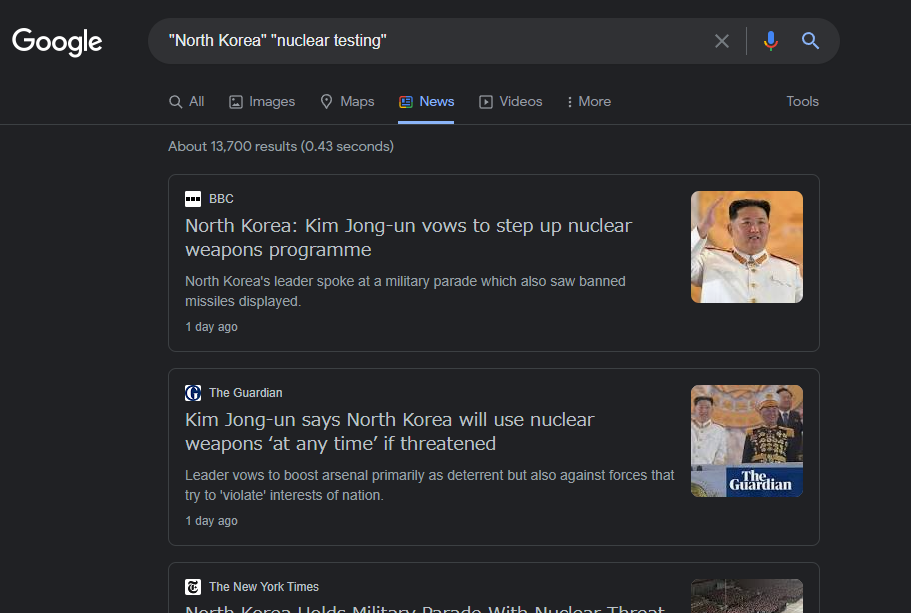The image size is (911, 613).
Task: Click the '1 day ago' under BBC article
Action: (x=211, y=327)
